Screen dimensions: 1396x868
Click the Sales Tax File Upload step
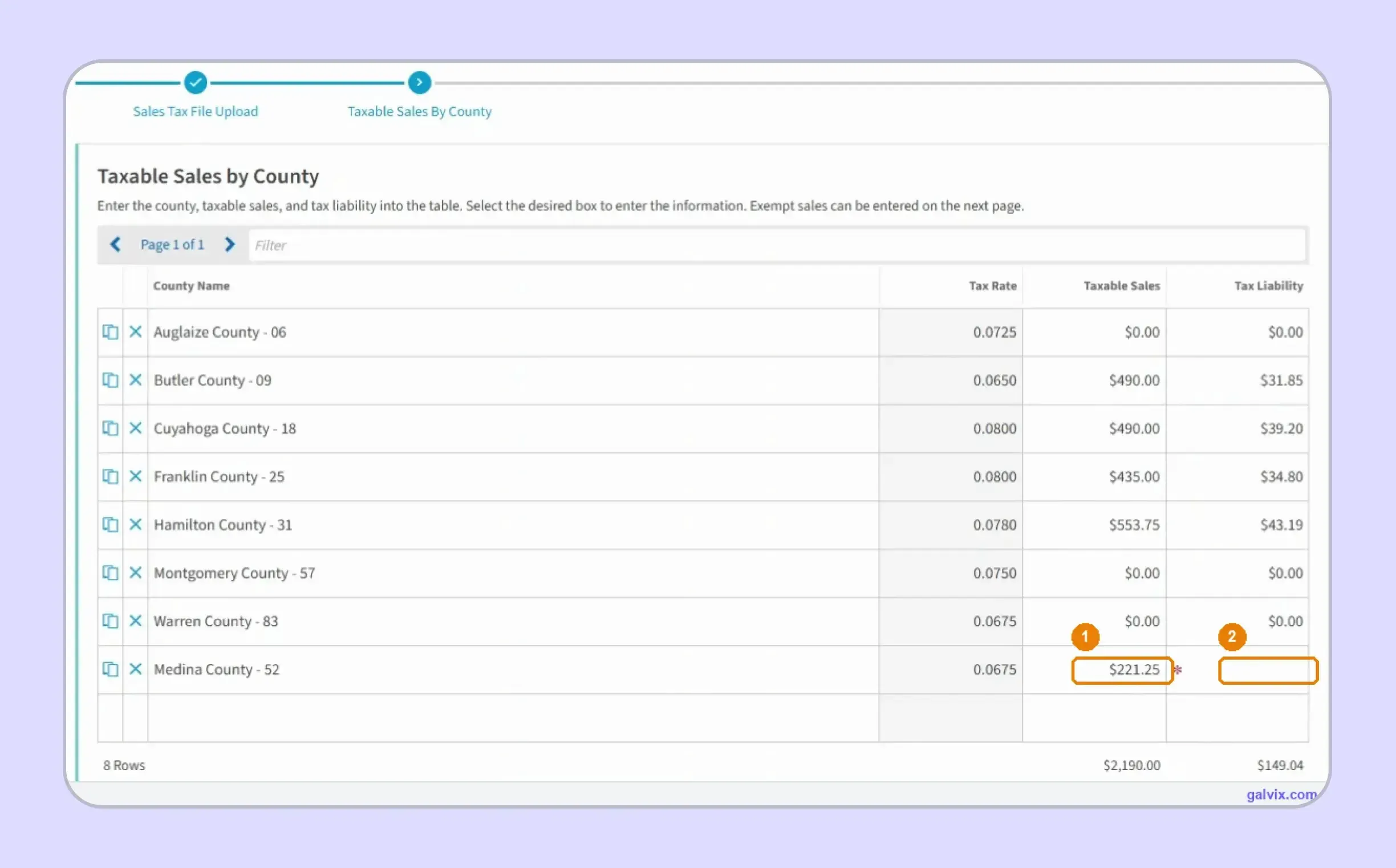coord(196,111)
